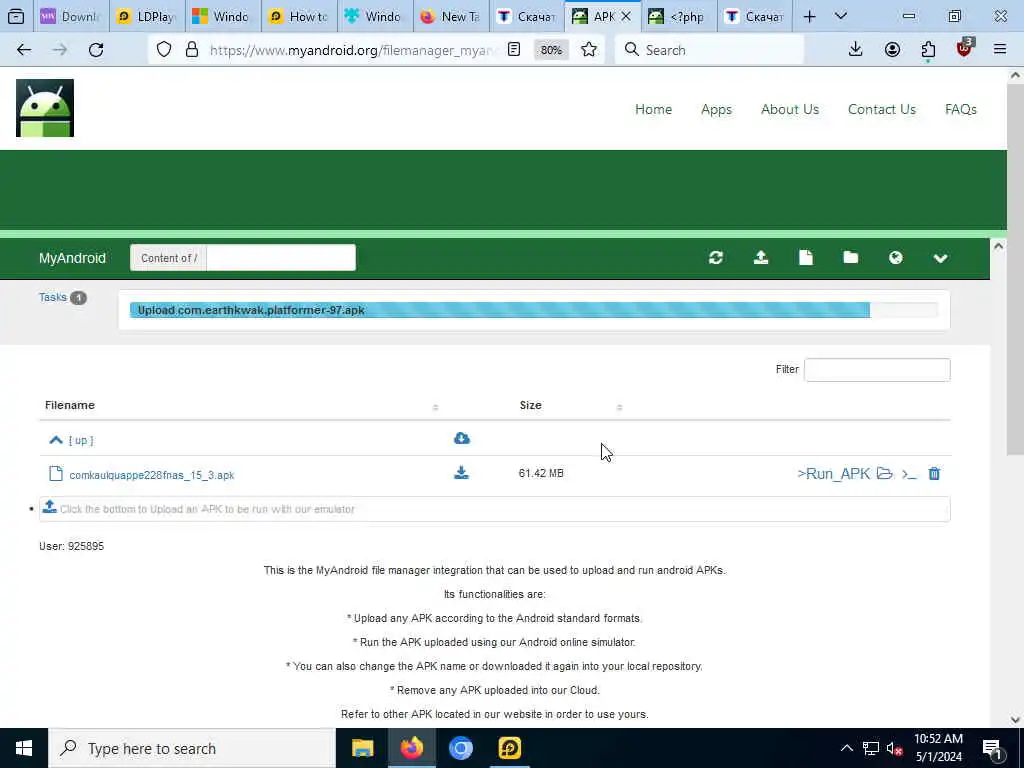This screenshot has height=768, width=1024.
Task: Open the folder icon next to Run_APK
Action: 885,473
